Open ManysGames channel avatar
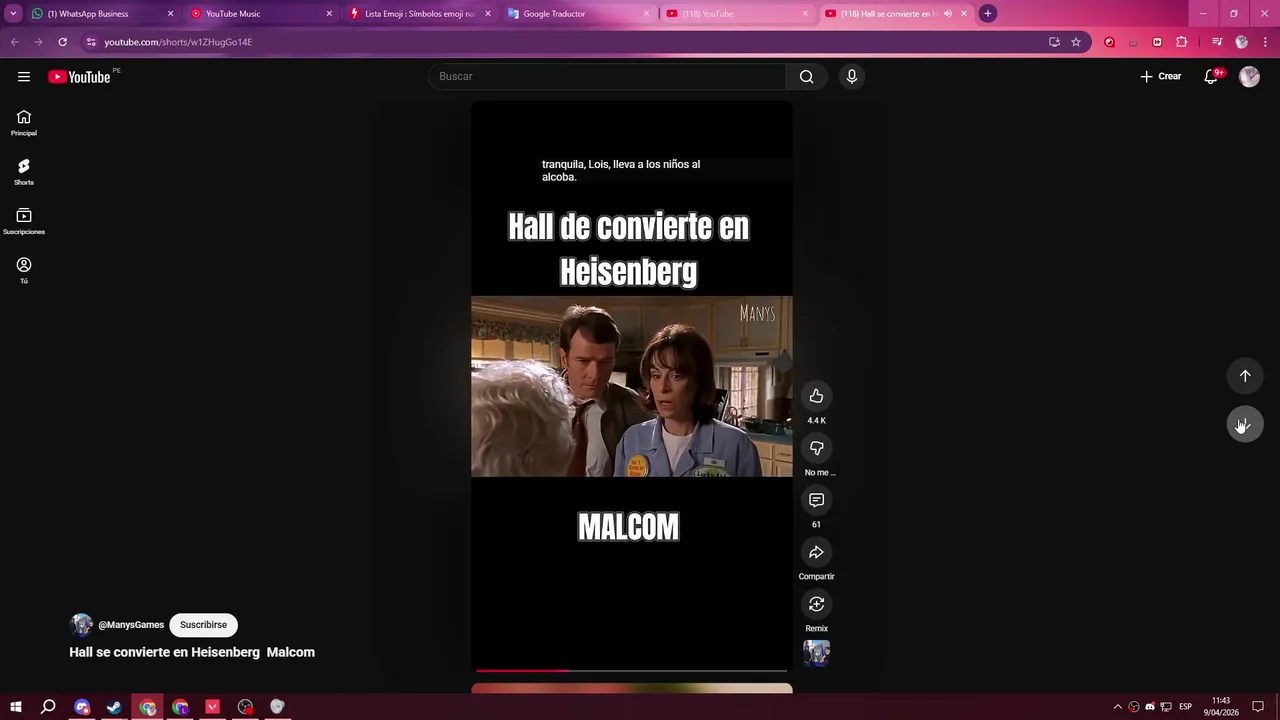Viewport: 1280px width, 720px height. (x=81, y=625)
